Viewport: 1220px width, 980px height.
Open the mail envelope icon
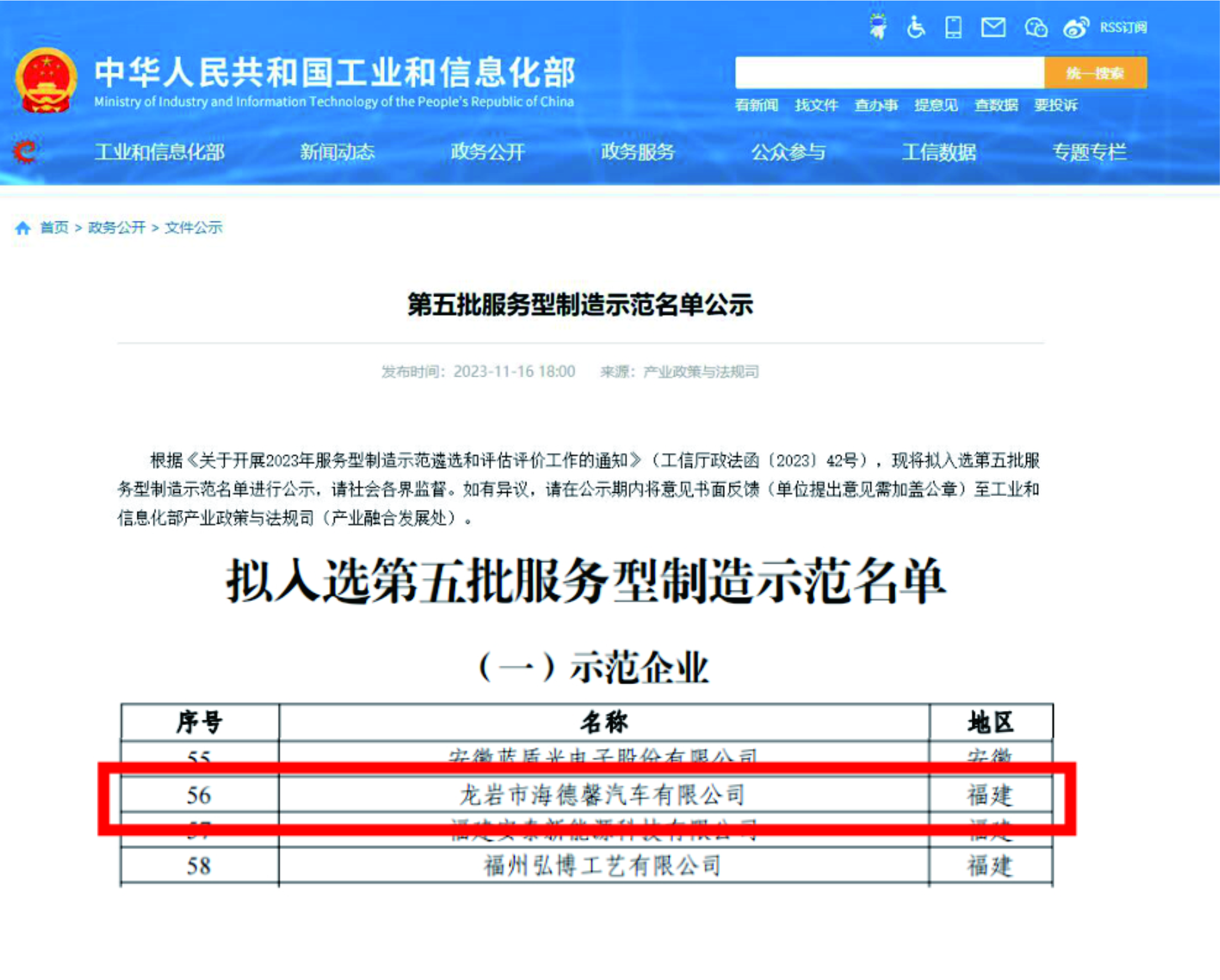[993, 27]
